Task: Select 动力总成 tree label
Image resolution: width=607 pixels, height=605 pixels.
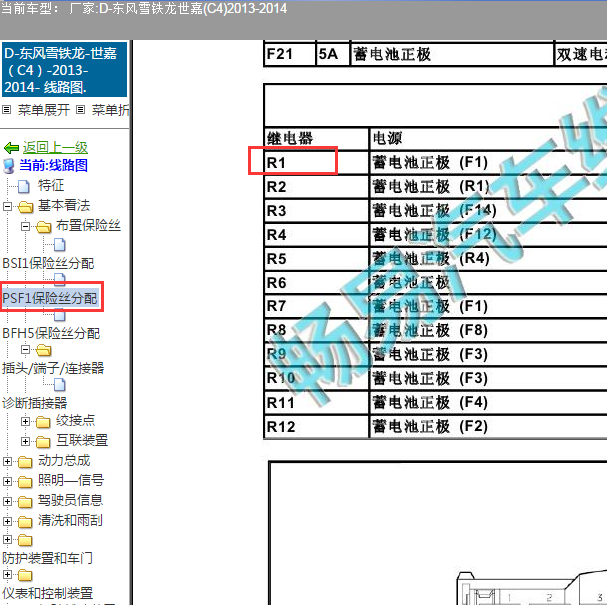Action: pyautogui.click(x=64, y=461)
